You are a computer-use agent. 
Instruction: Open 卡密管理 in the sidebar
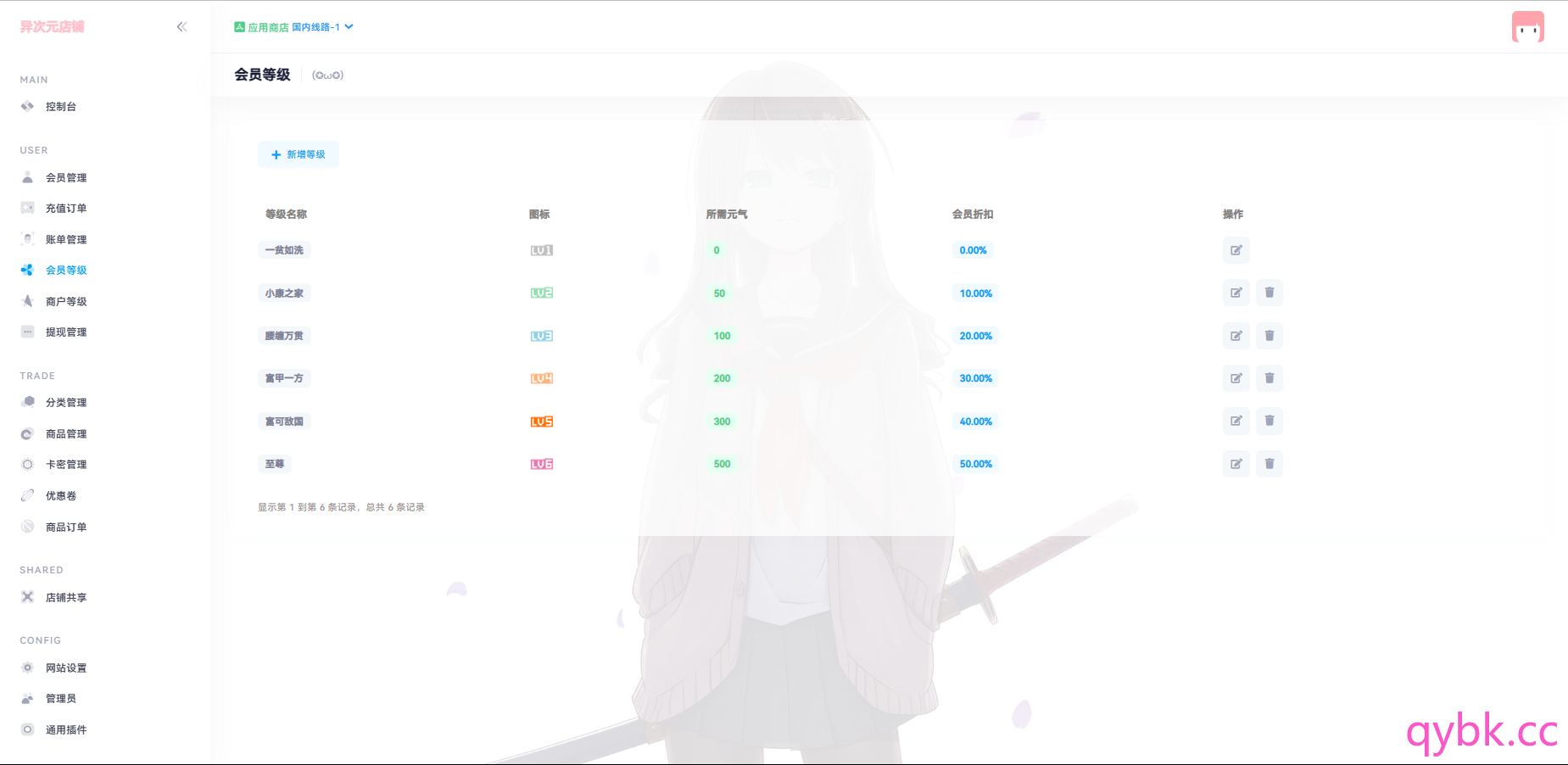[x=66, y=465]
